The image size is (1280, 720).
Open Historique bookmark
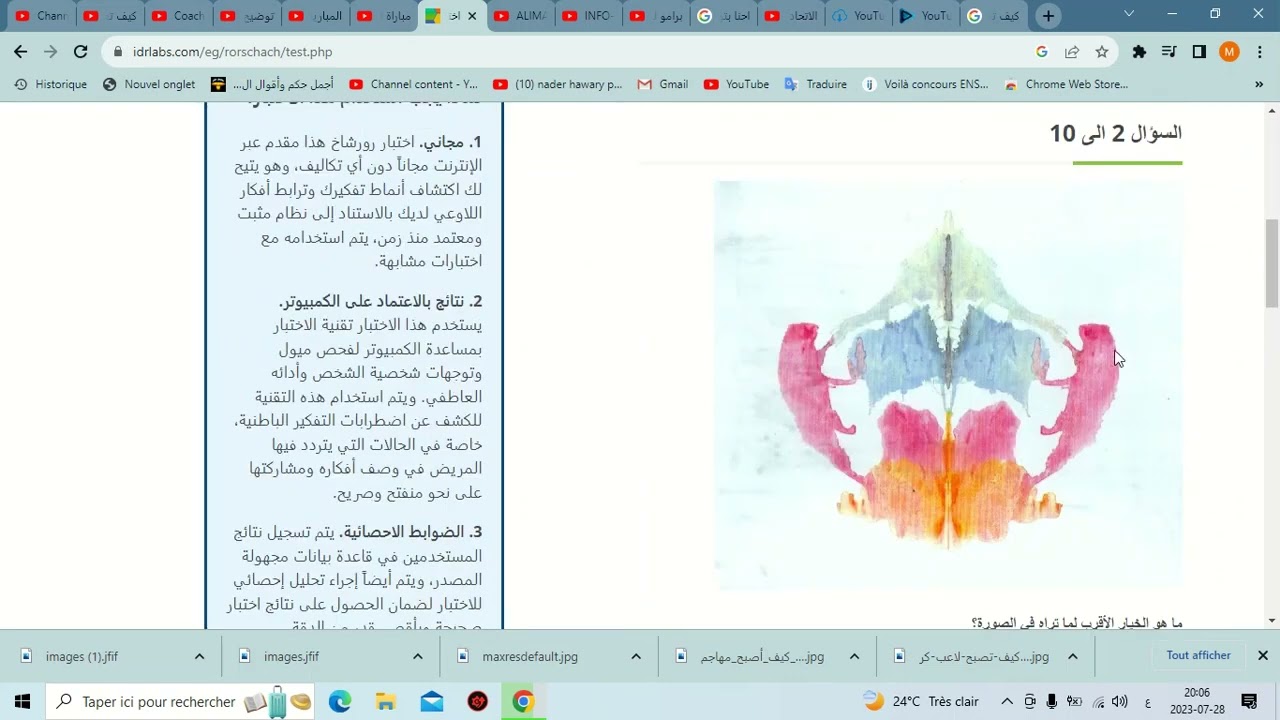51,84
